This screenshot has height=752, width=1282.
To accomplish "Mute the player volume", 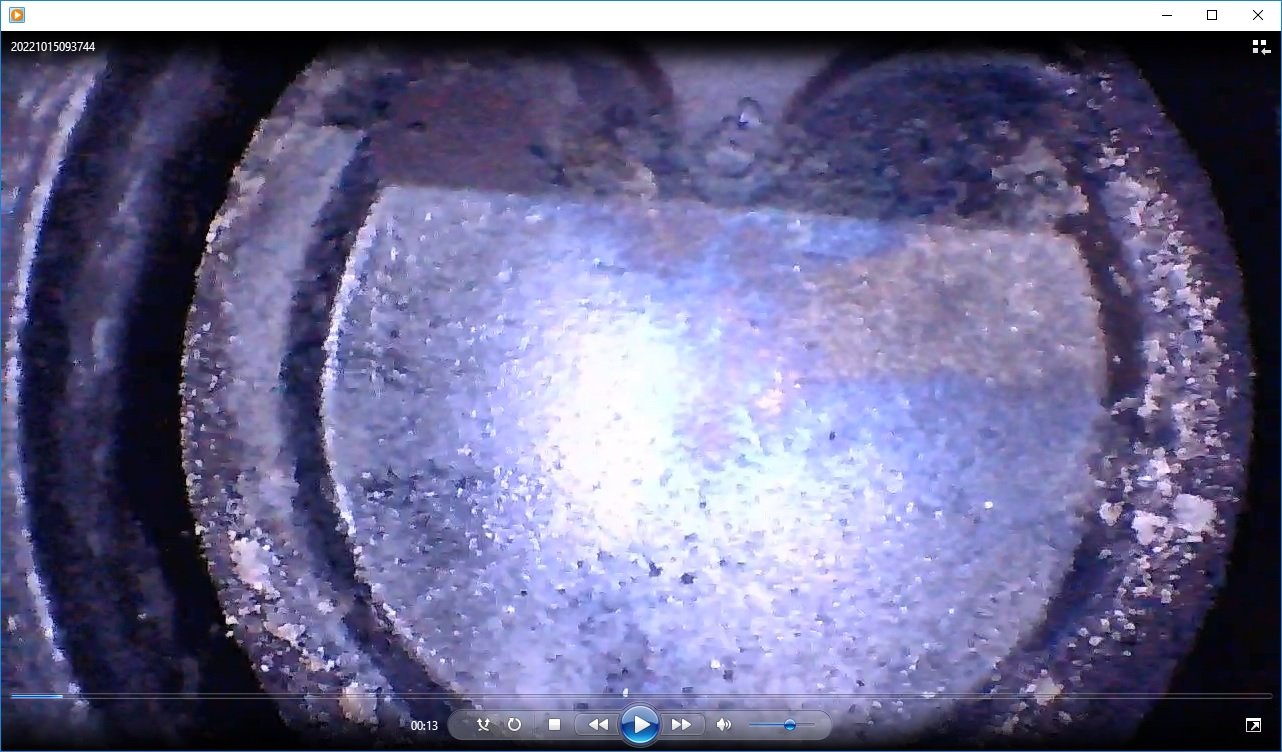I will [724, 725].
